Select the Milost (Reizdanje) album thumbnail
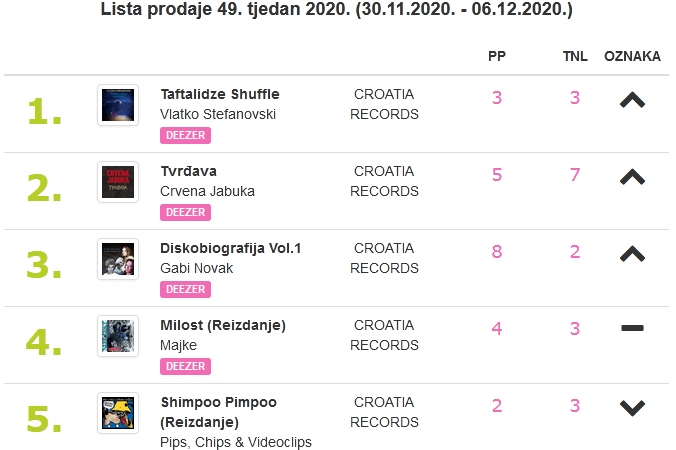Screen dimensions: 676x450 [x=117, y=336]
